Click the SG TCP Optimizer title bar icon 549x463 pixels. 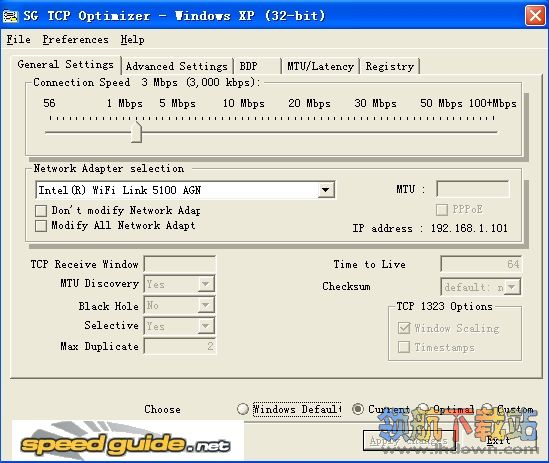click(10, 16)
